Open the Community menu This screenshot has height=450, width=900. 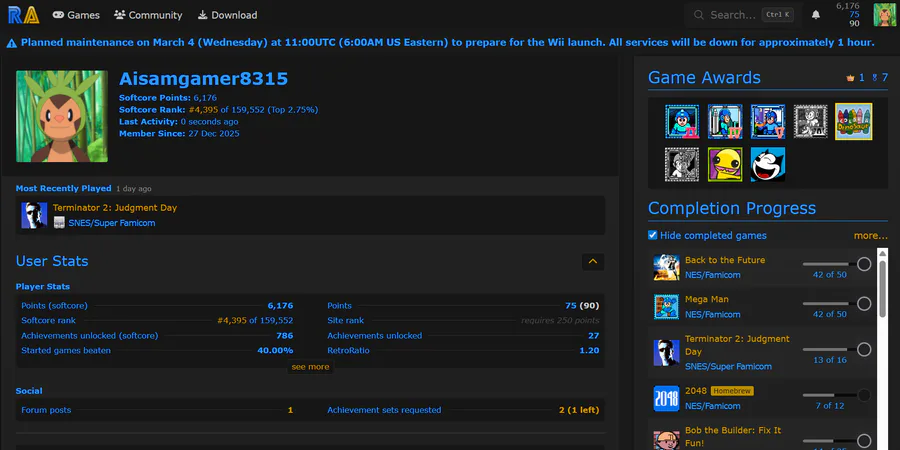[x=148, y=15]
